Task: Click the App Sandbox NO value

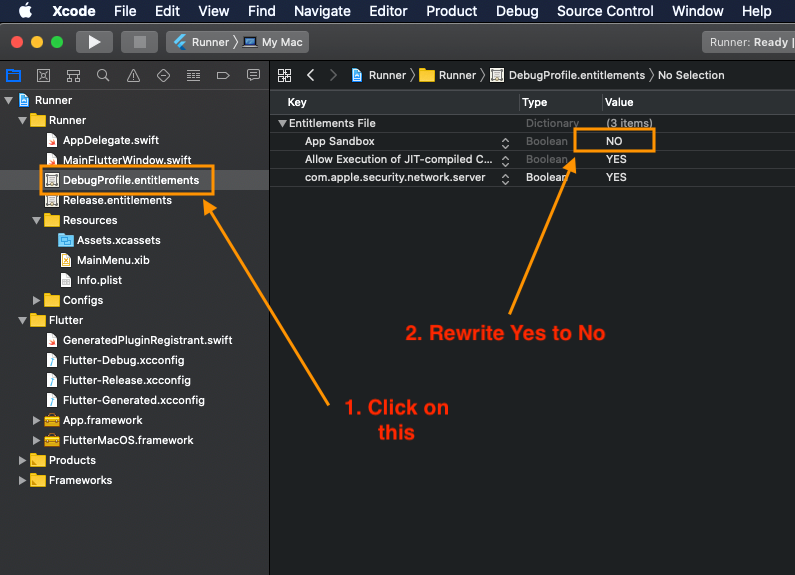Action: [x=614, y=141]
